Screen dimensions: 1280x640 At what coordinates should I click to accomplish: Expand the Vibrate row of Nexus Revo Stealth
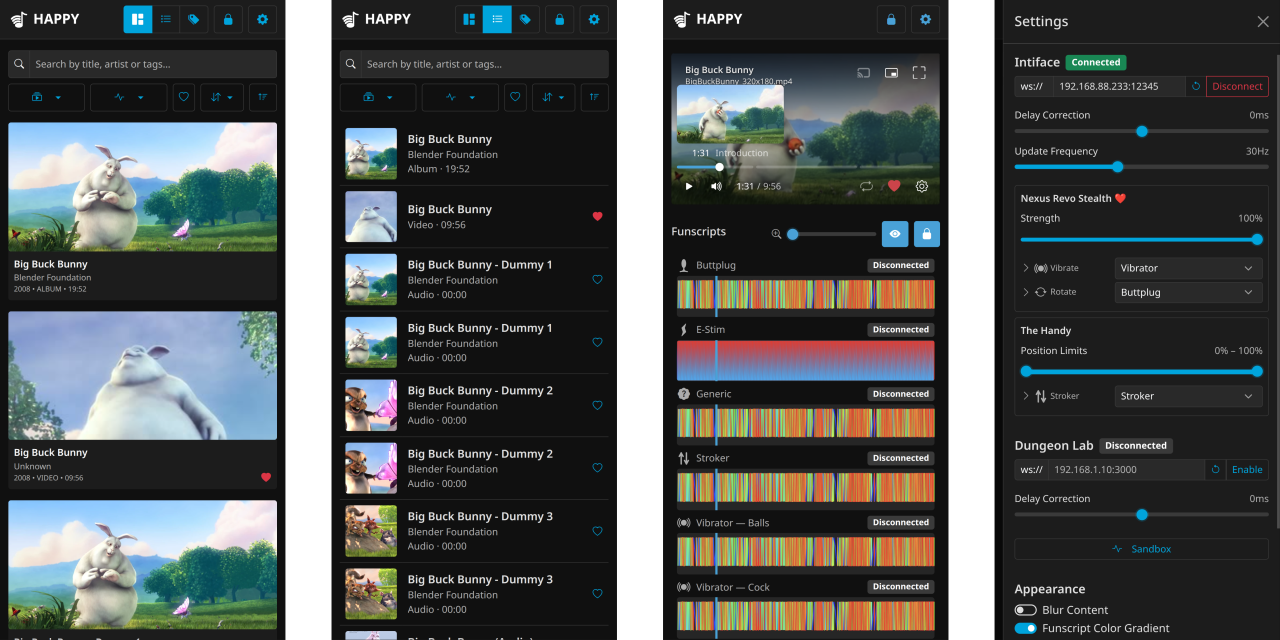pos(1026,268)
